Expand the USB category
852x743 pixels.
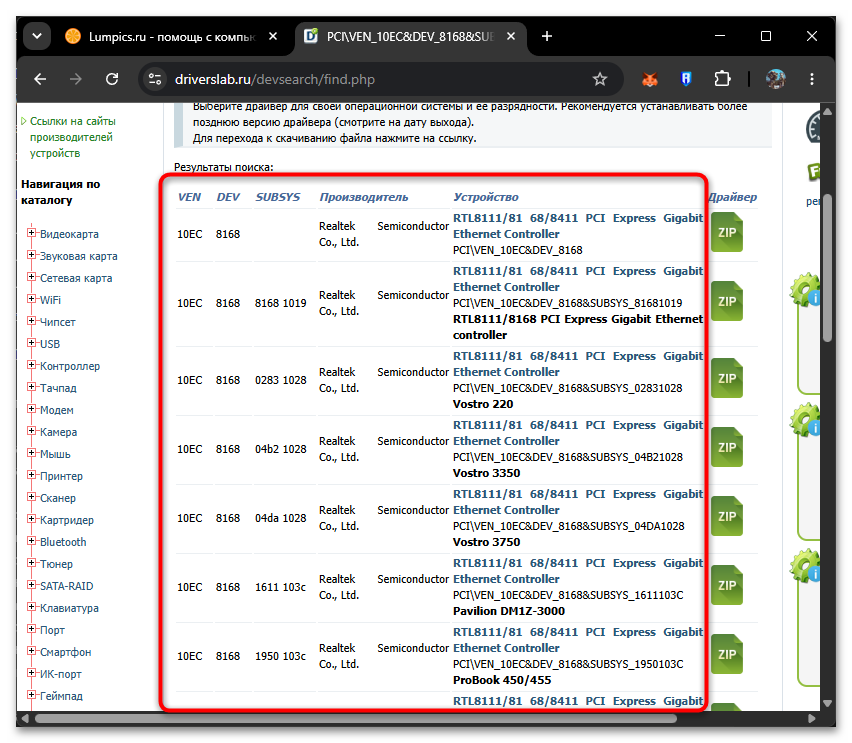tap(32, 343)
